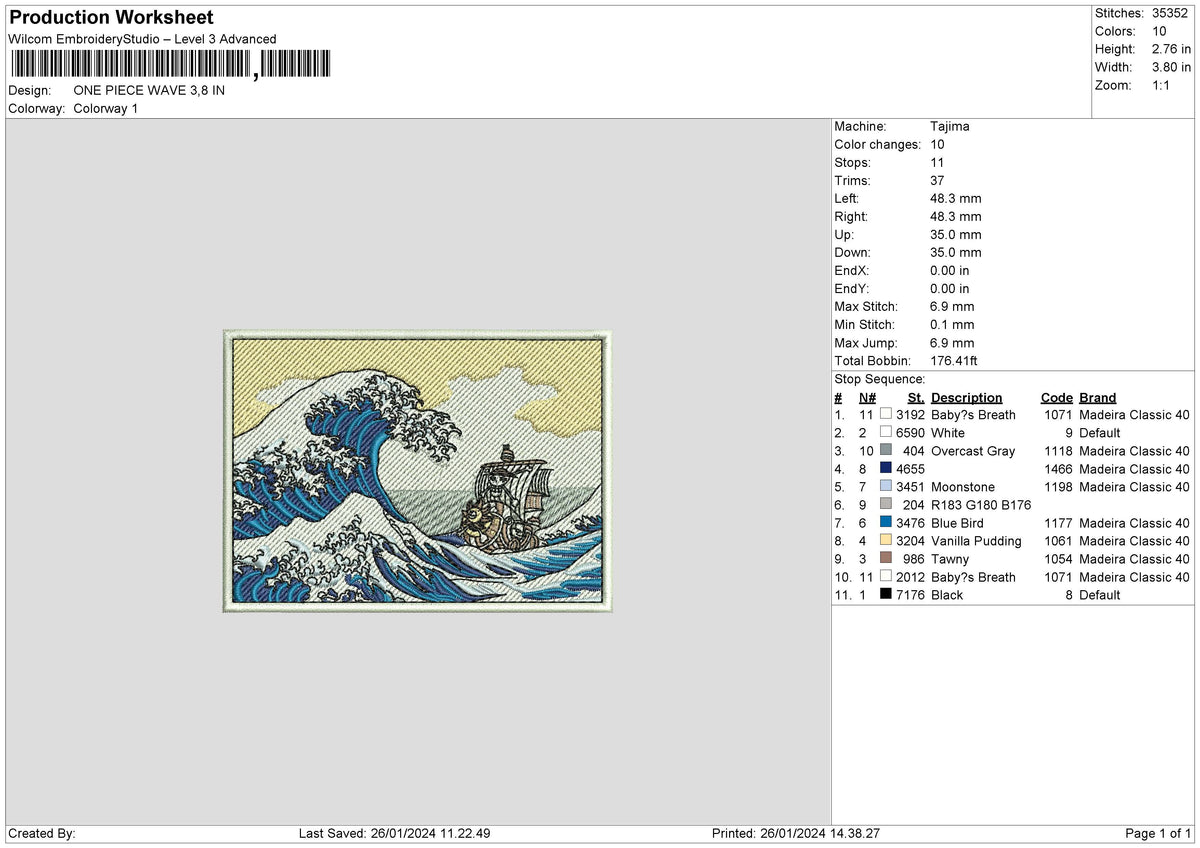Select the Black thread swatch in row 11
The image size is (1200, 848).
886,595
